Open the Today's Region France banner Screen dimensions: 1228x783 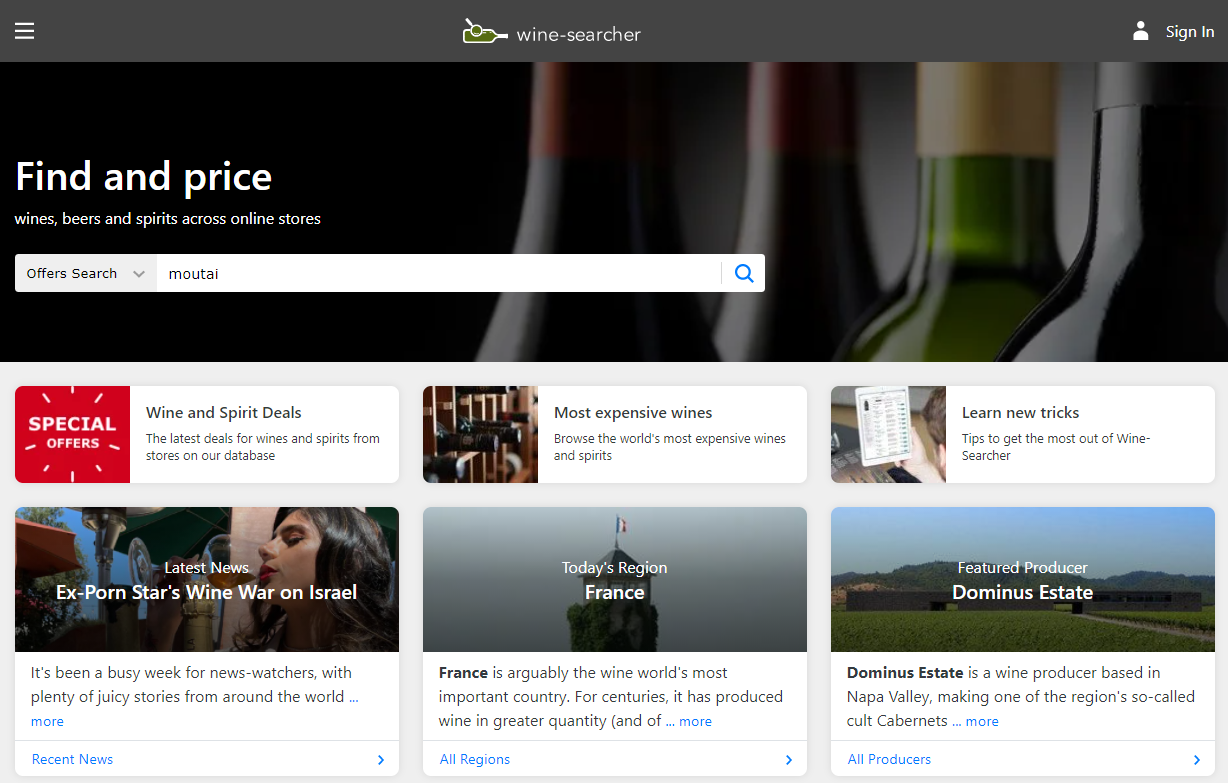pyautogui.click(x=614, y=580)
